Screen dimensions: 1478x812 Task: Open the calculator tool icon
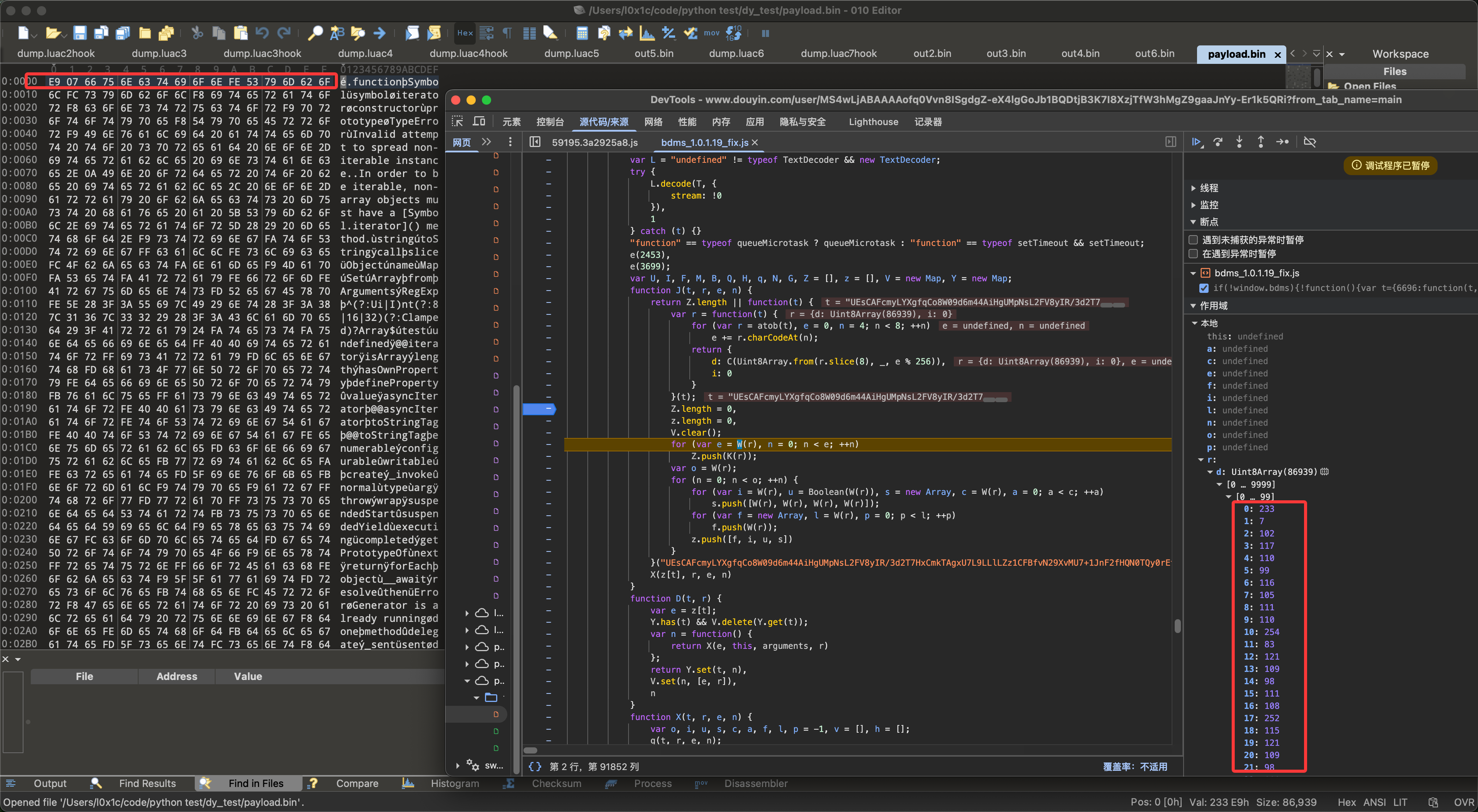(582, 33)
